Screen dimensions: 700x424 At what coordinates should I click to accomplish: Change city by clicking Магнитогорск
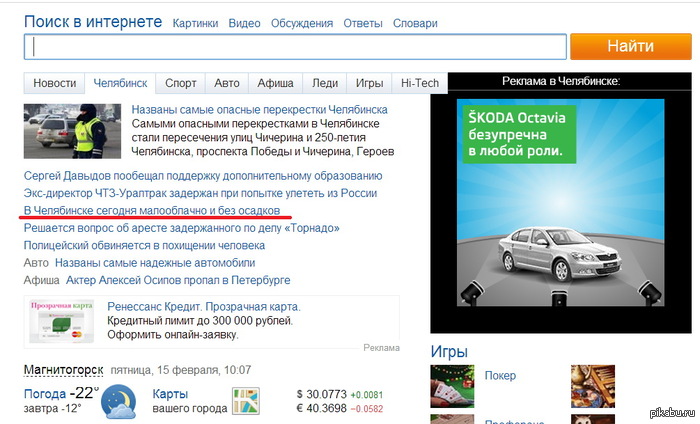pyautogui.click(x=63, y=370)
